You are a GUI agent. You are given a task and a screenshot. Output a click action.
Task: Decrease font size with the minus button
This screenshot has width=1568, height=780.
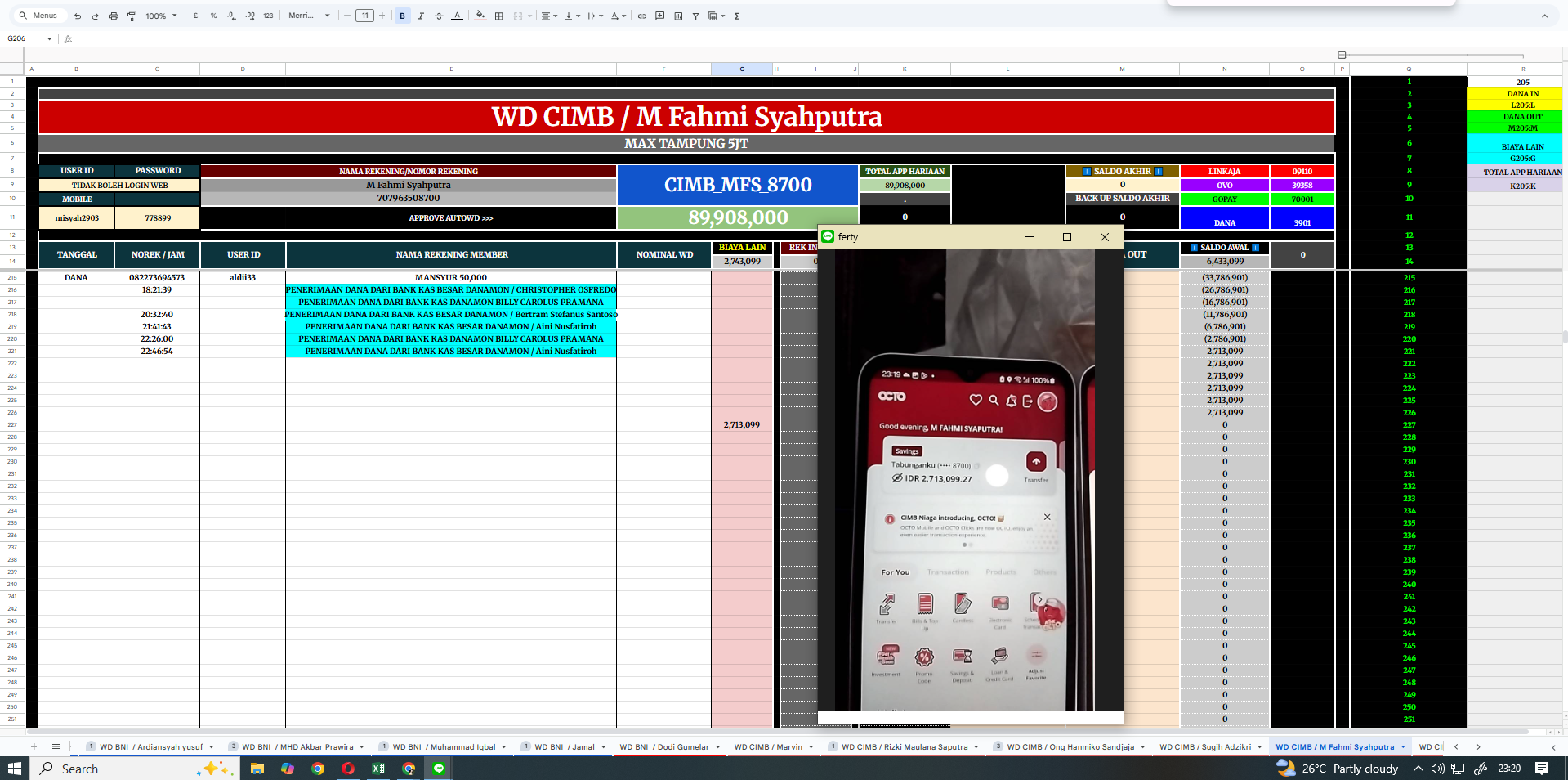[347, 16]
